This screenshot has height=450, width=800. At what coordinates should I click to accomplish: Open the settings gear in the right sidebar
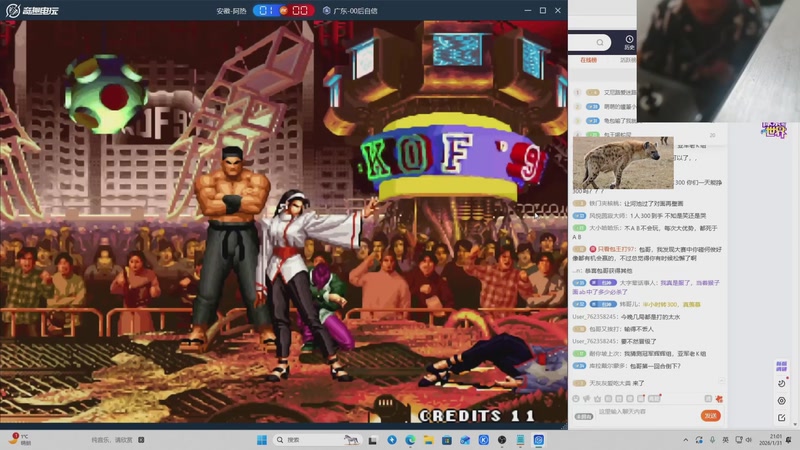pyautogui.click(x=781, y=401)
